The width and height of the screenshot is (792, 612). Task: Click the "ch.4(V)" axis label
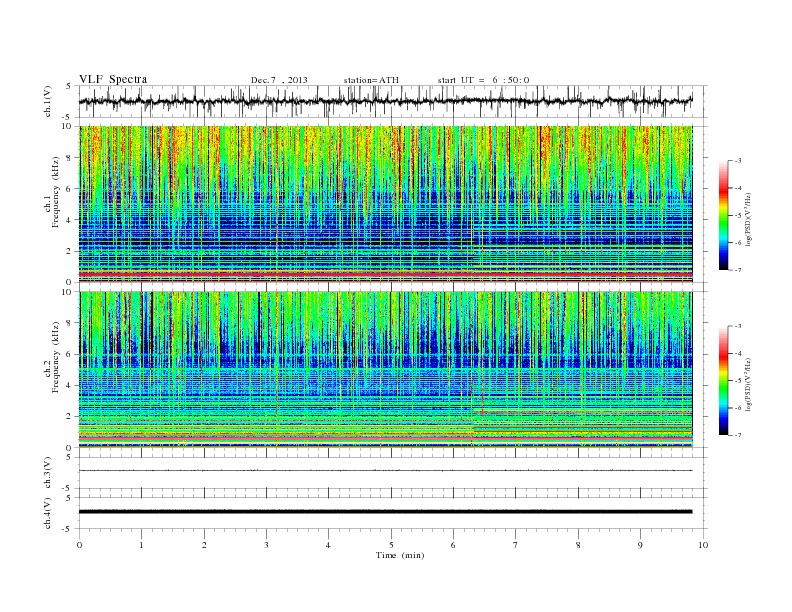[48, 513]
